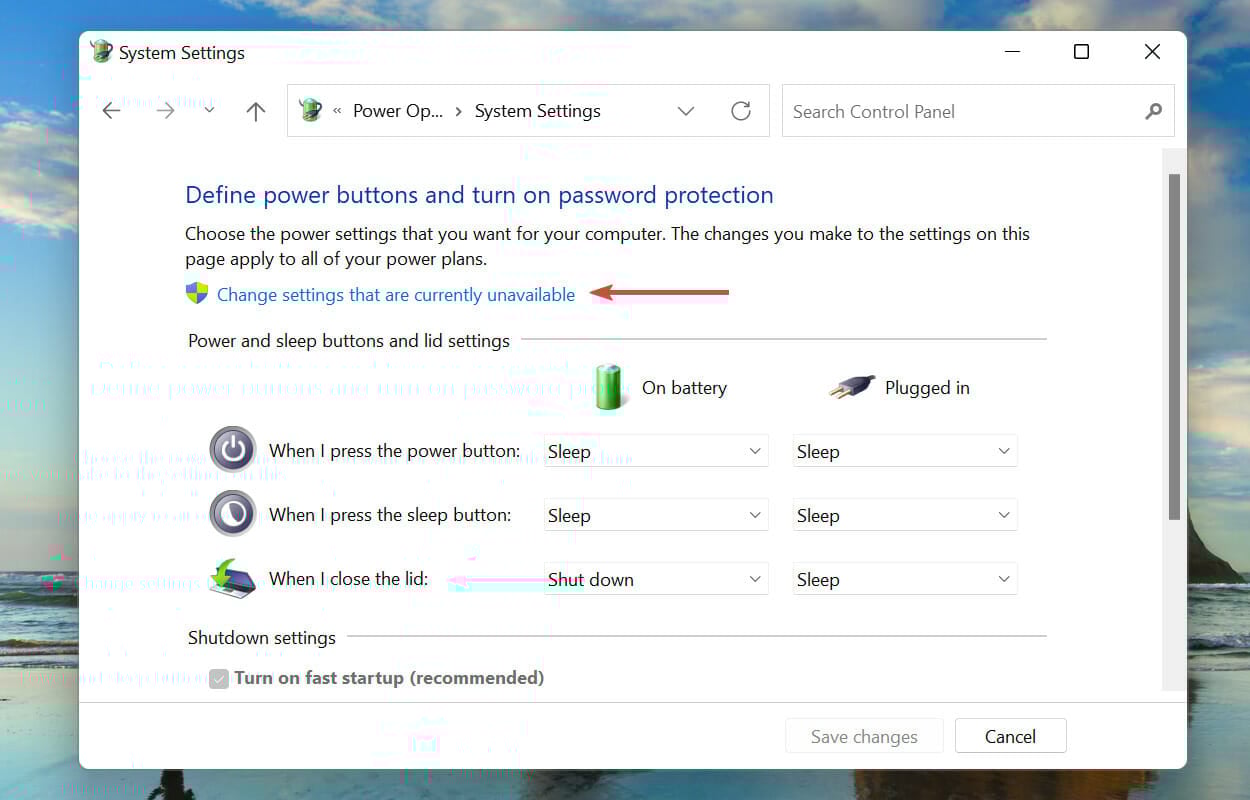Viewport: 1250px width, 800px height.
Task: Click When I press the power button label
Action: [x=395, y=451]
